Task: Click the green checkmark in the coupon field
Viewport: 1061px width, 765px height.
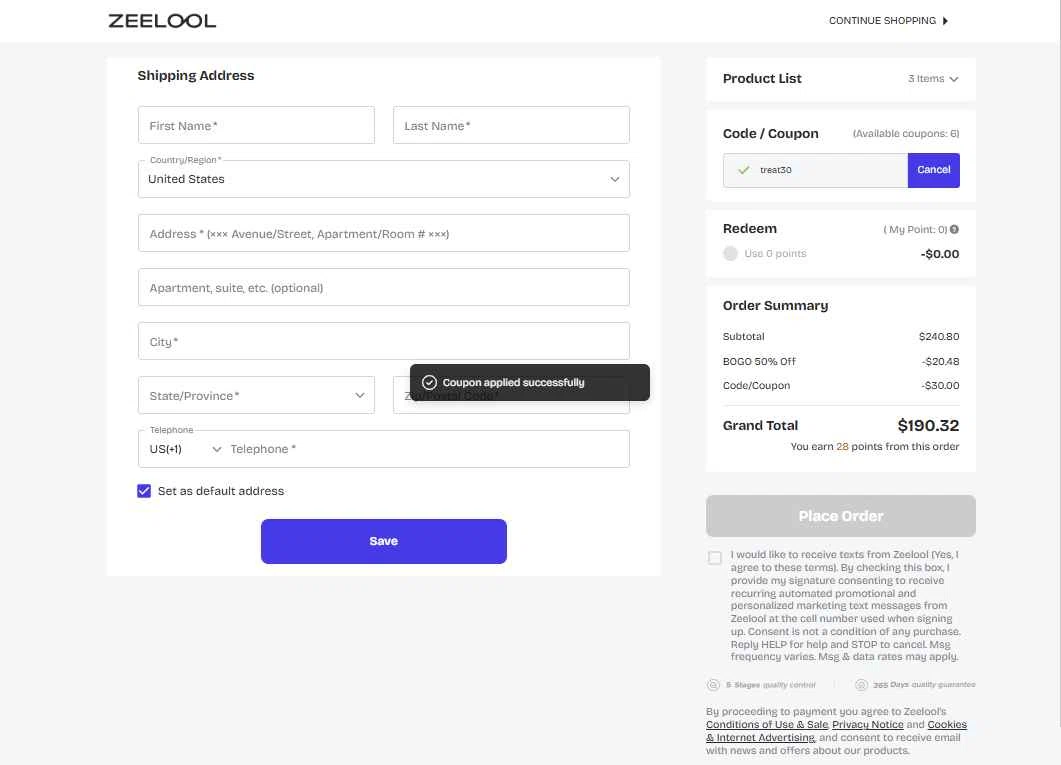Action: tap(743, 170)
